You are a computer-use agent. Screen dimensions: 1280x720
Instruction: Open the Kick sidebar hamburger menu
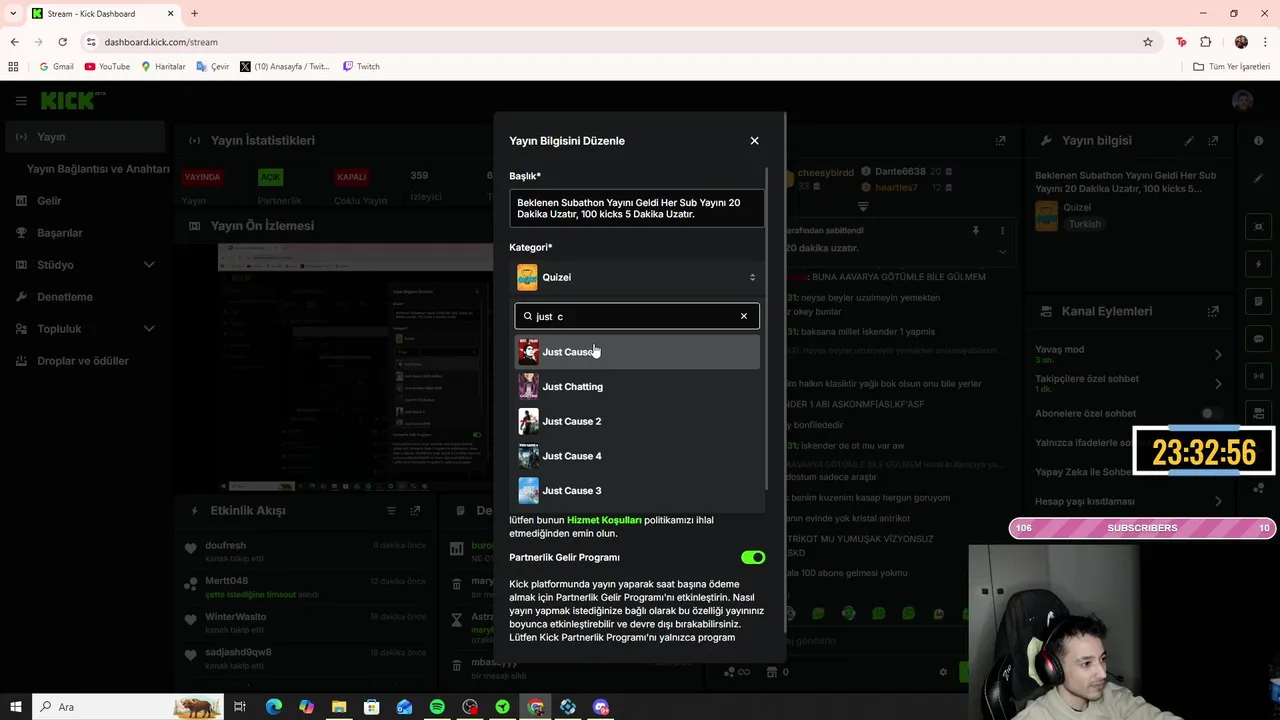[21, 101]
